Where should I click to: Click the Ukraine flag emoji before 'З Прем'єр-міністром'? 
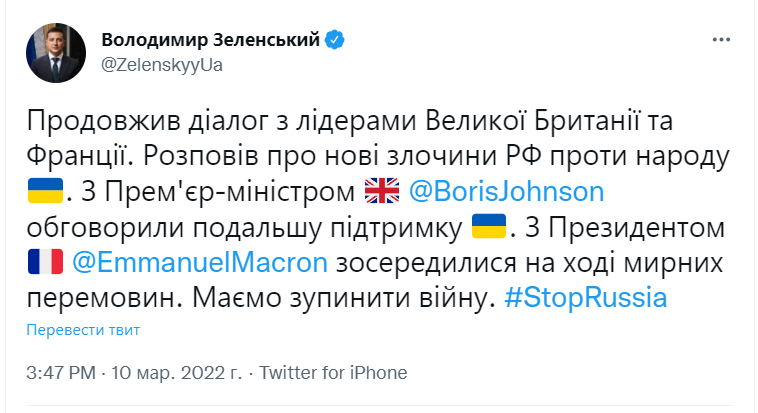pos(46,191)
